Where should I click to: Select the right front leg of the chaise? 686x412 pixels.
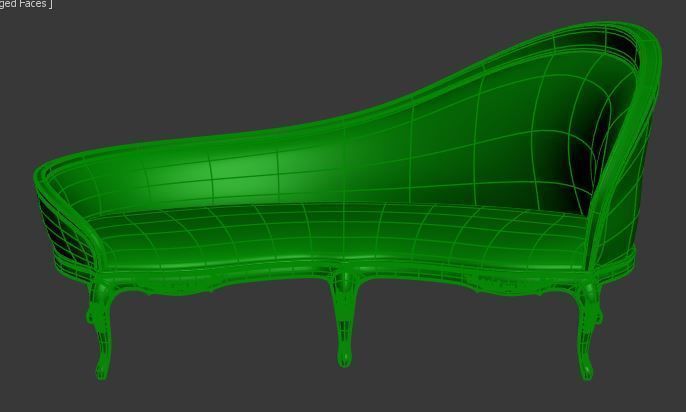pyautogui.click(x=588, y=331)
